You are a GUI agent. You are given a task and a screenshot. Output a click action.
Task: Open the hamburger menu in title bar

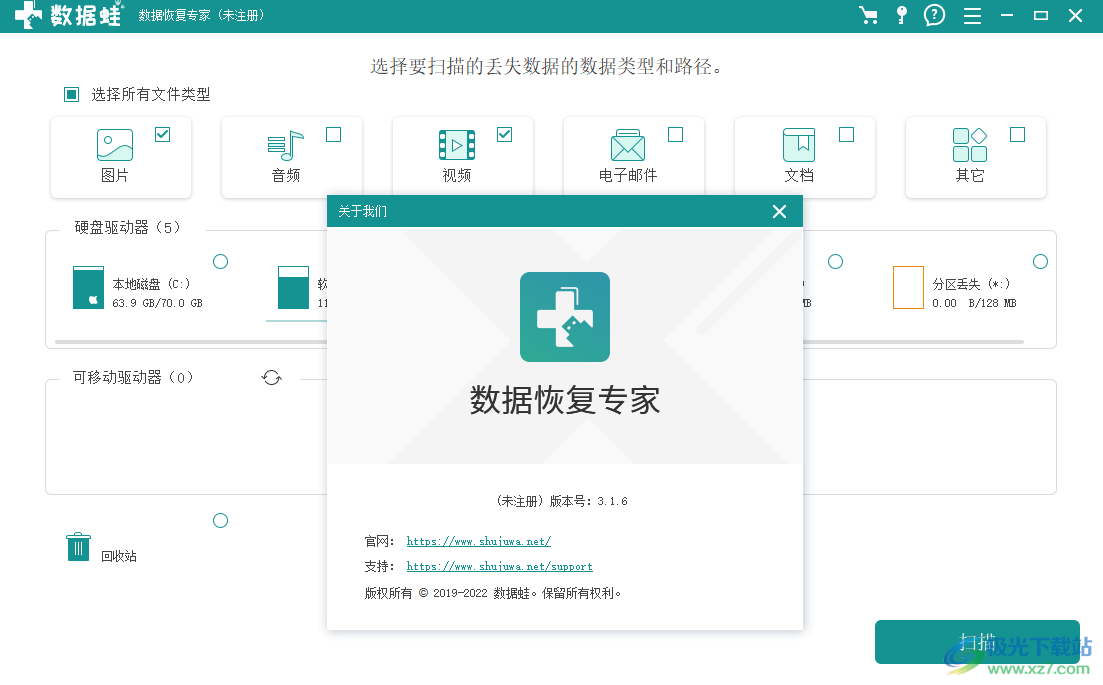tap(972, 15)
